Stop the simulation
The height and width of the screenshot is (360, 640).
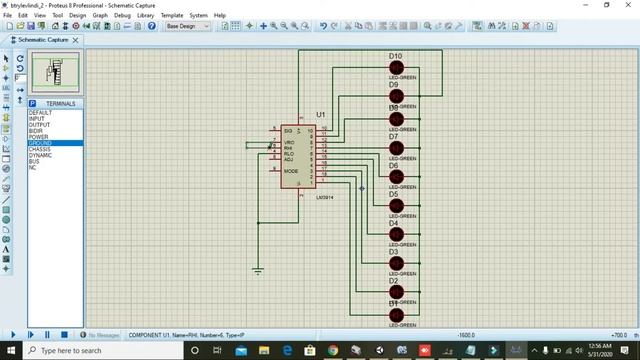tap(64, 335)
